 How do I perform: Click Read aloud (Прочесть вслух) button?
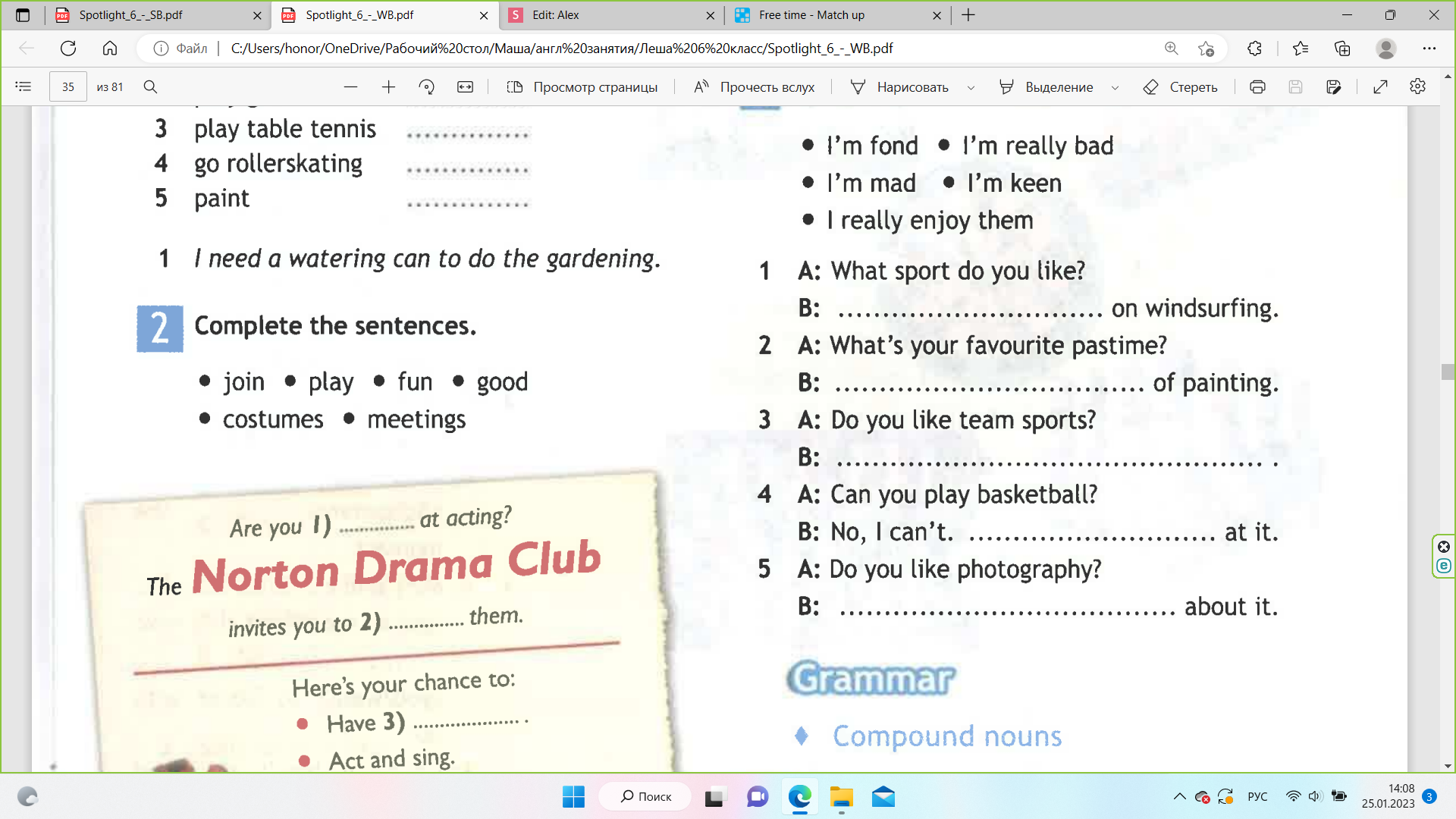coord(754,87)
